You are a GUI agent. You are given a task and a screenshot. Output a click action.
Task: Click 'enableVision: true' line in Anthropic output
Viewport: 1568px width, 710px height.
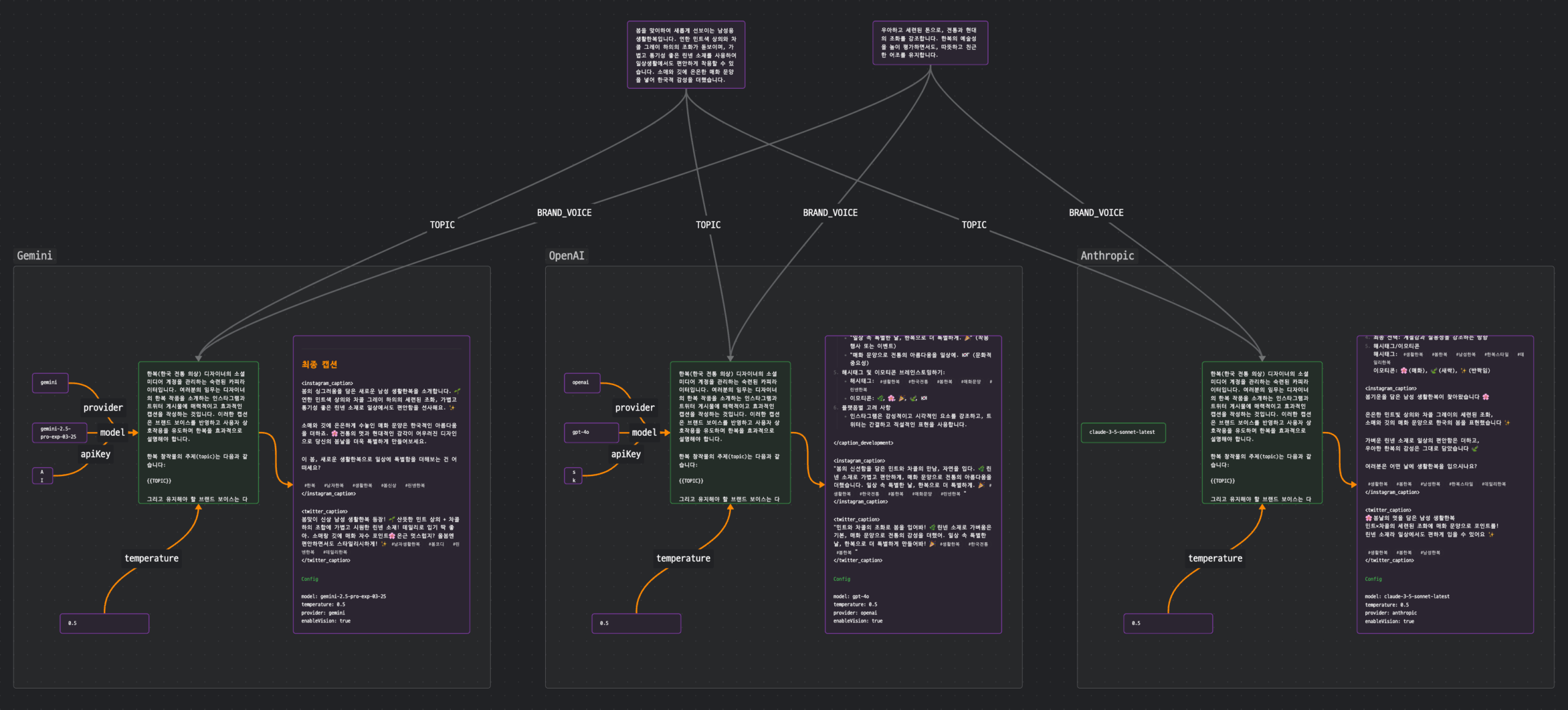pyautogui.click(x=1389, y=621)
